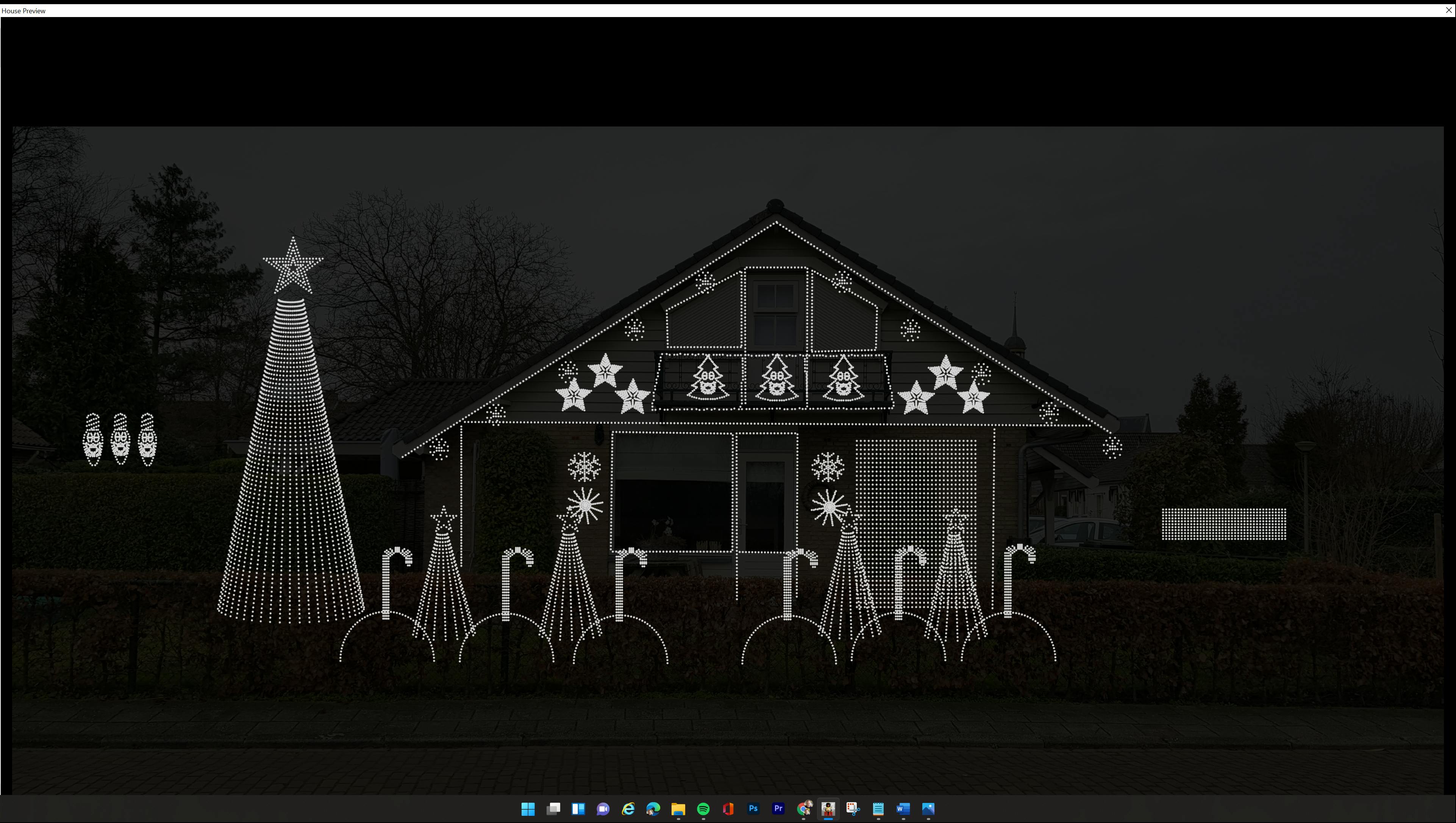Switch to the Google Chrome window

[x=803, y=809]
